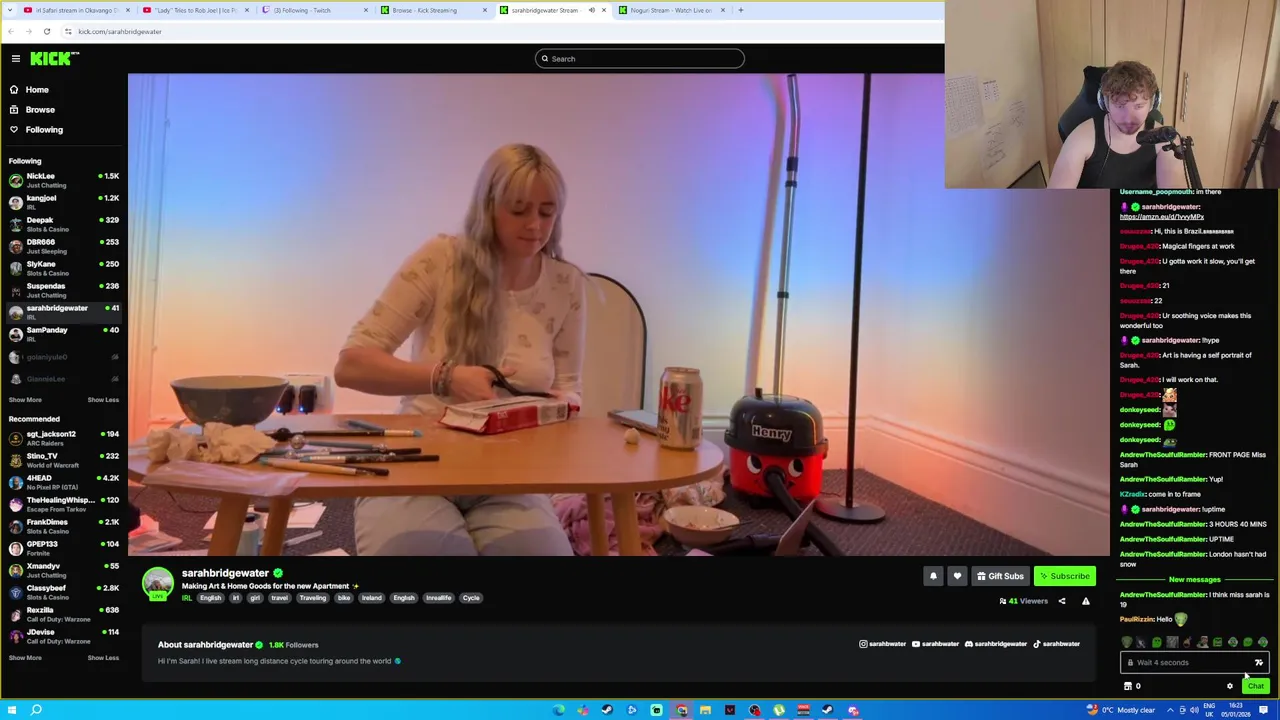
Task: Click the Gift Subs button
Action: coord(1000,576)
